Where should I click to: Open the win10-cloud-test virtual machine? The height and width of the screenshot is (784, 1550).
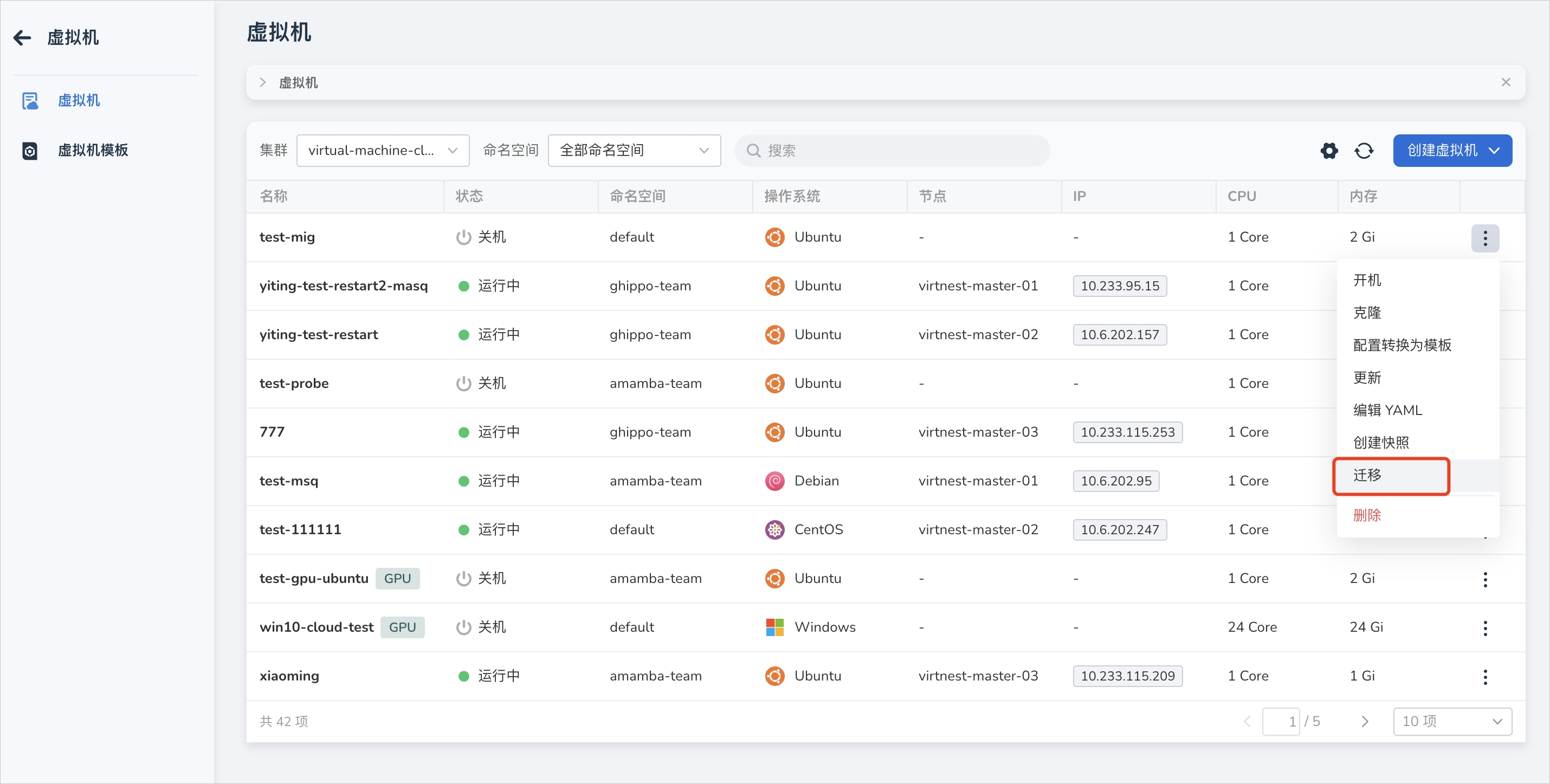[x=317, y=627]
